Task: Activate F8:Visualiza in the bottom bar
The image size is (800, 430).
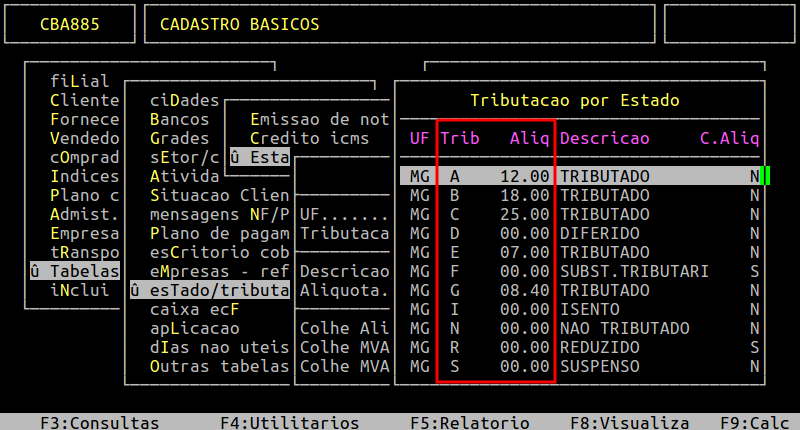Action: click(x=630, y=422)
